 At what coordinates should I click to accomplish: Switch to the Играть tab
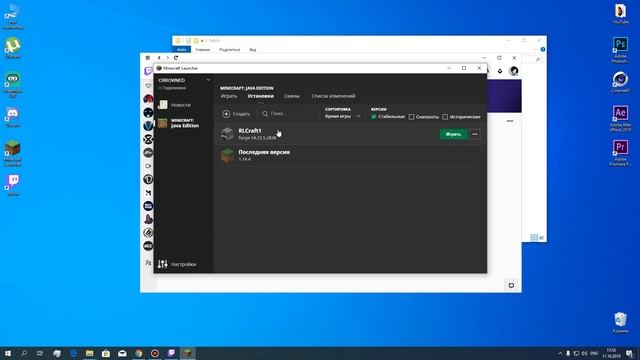229,96
